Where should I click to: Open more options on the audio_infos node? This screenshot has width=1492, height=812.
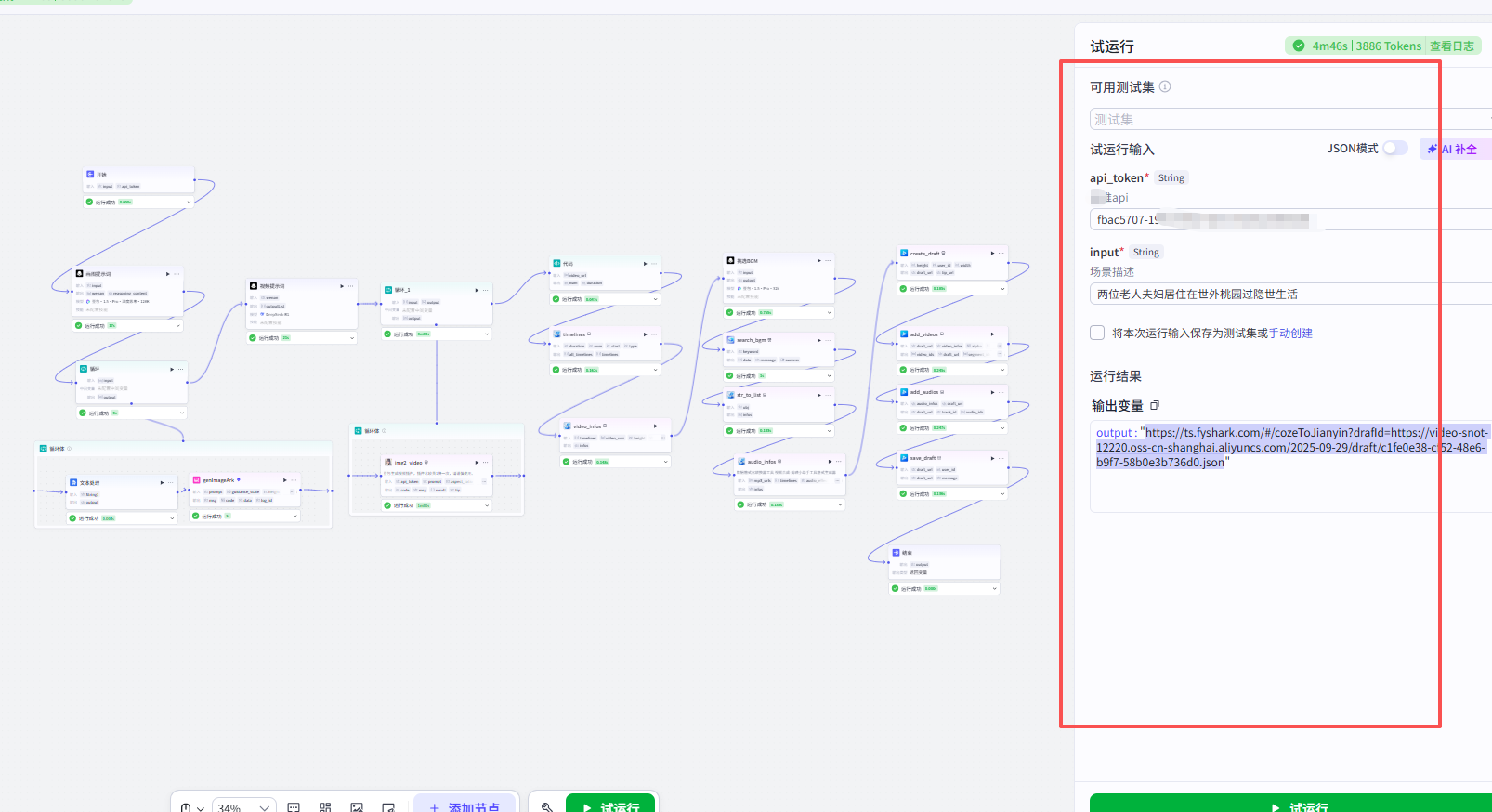(x=838, y=461)
